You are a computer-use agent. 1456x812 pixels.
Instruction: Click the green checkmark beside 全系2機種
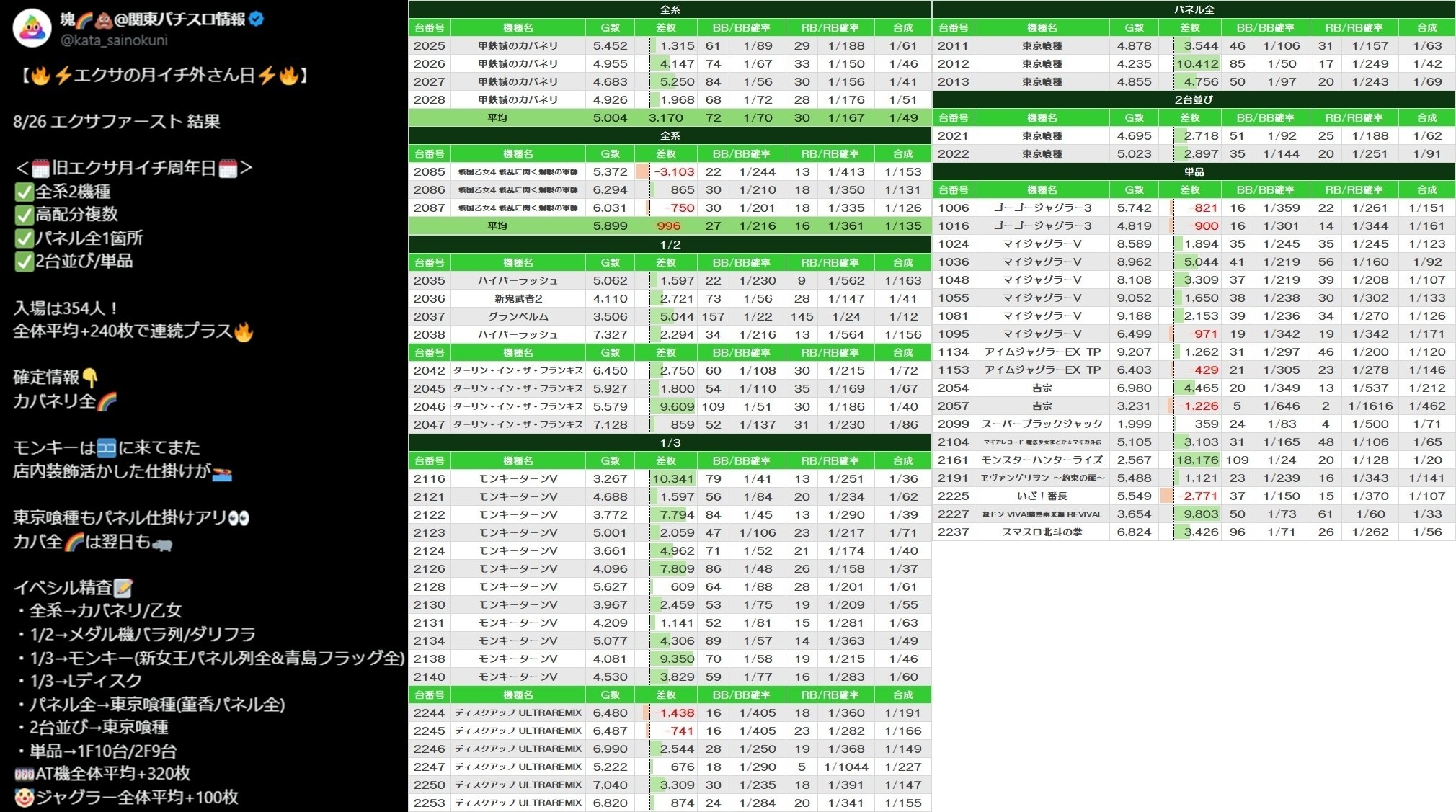(x=24, y=192)
